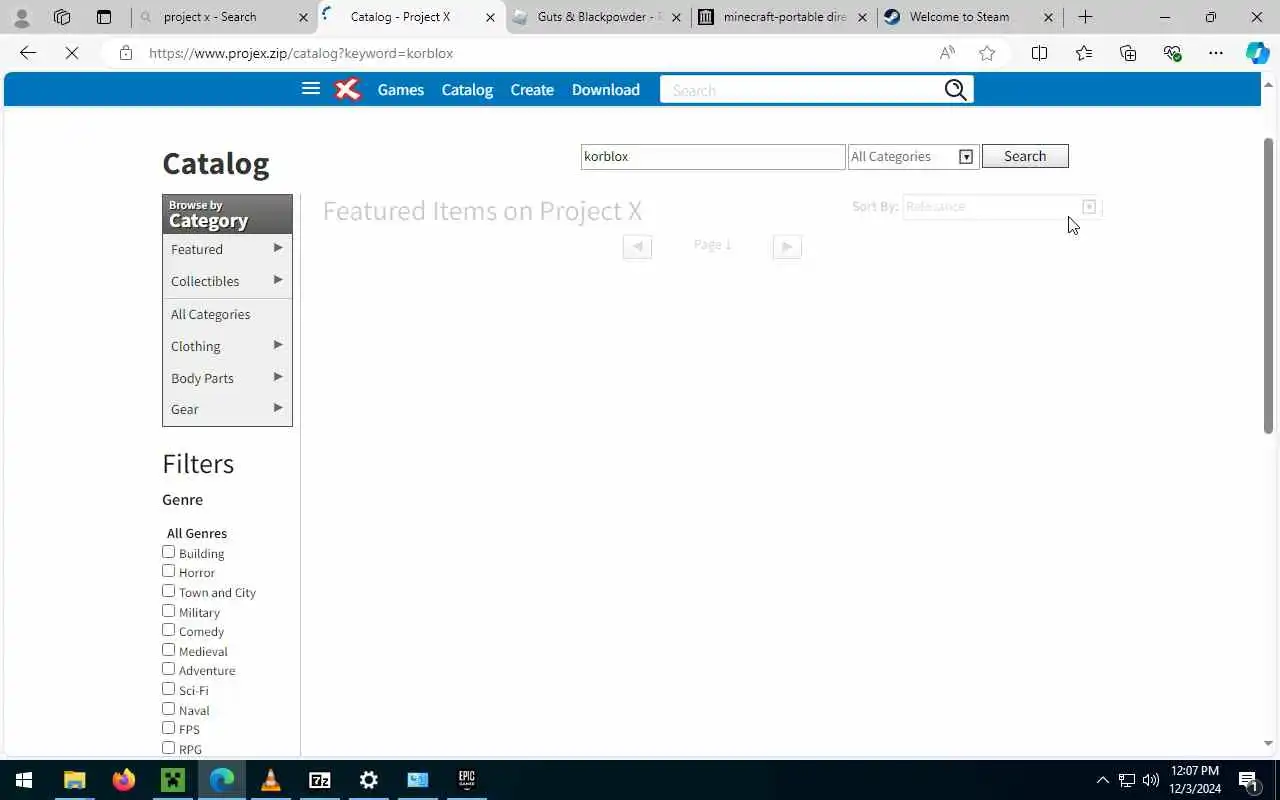1280x800 pixels.
Task: Open the hamburger menu in site header
Action: point(311,89)
